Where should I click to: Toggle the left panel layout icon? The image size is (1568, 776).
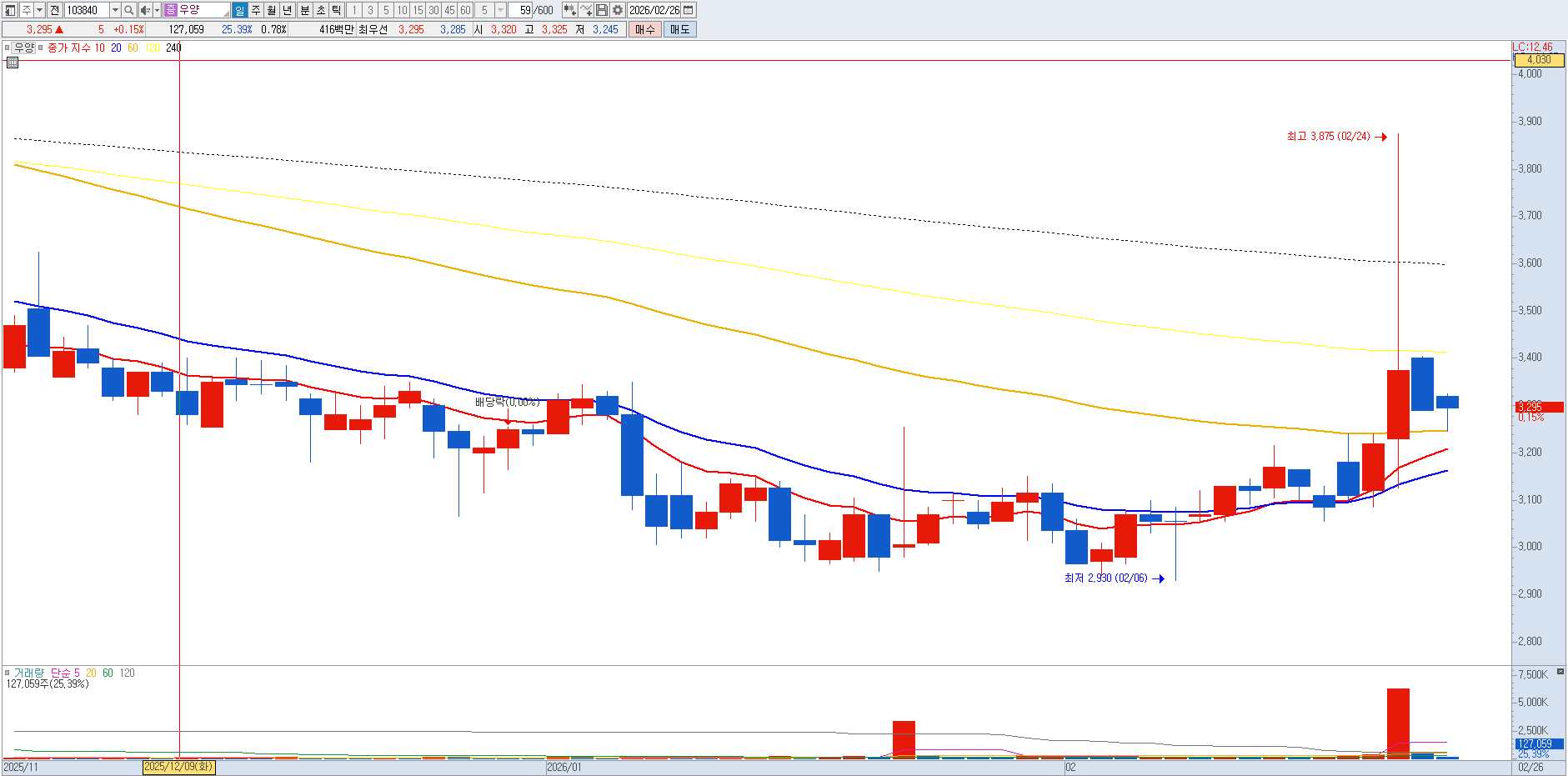10,10
